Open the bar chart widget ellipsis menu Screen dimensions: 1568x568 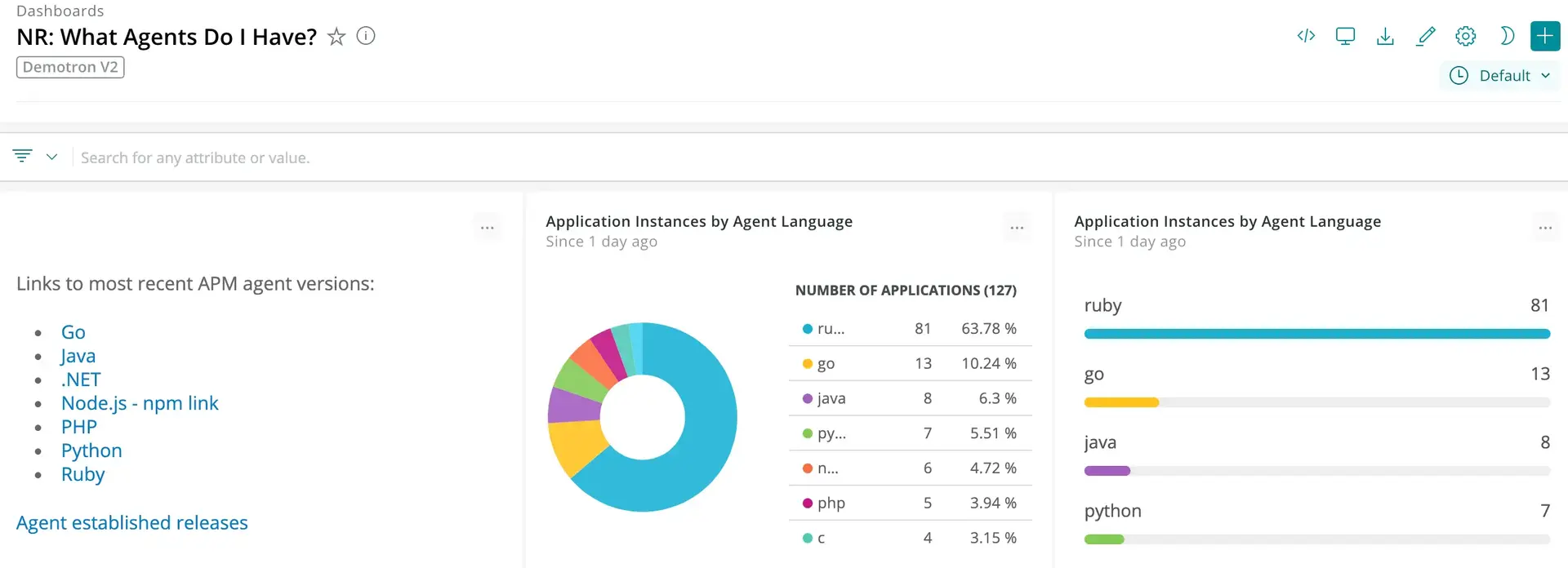(1545, 229)
